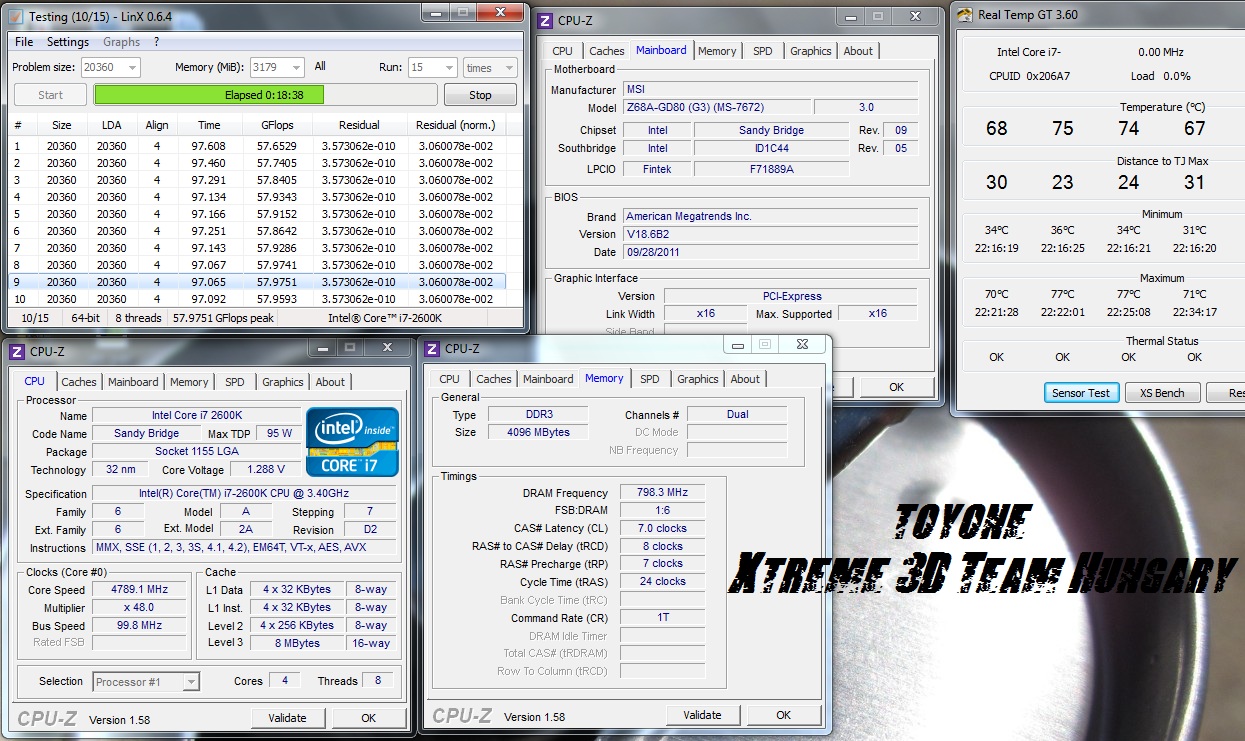The image size is (1245, 741).
Task: Click Sensor Test button in Real Temp
Action: [x=1081, y=393]
